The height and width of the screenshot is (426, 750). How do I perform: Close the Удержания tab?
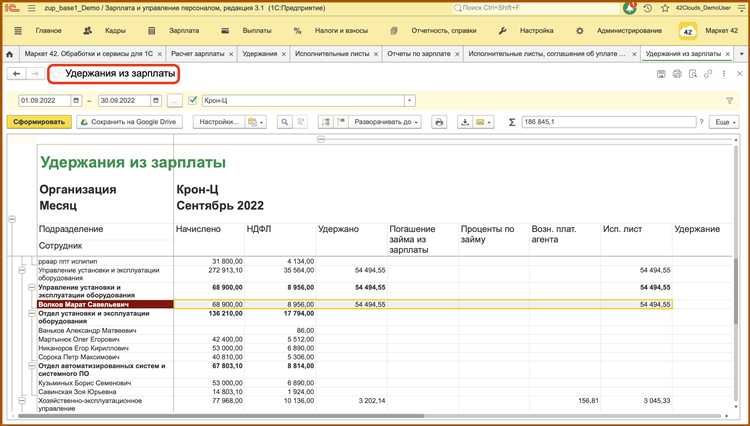(x=284, y=55)
